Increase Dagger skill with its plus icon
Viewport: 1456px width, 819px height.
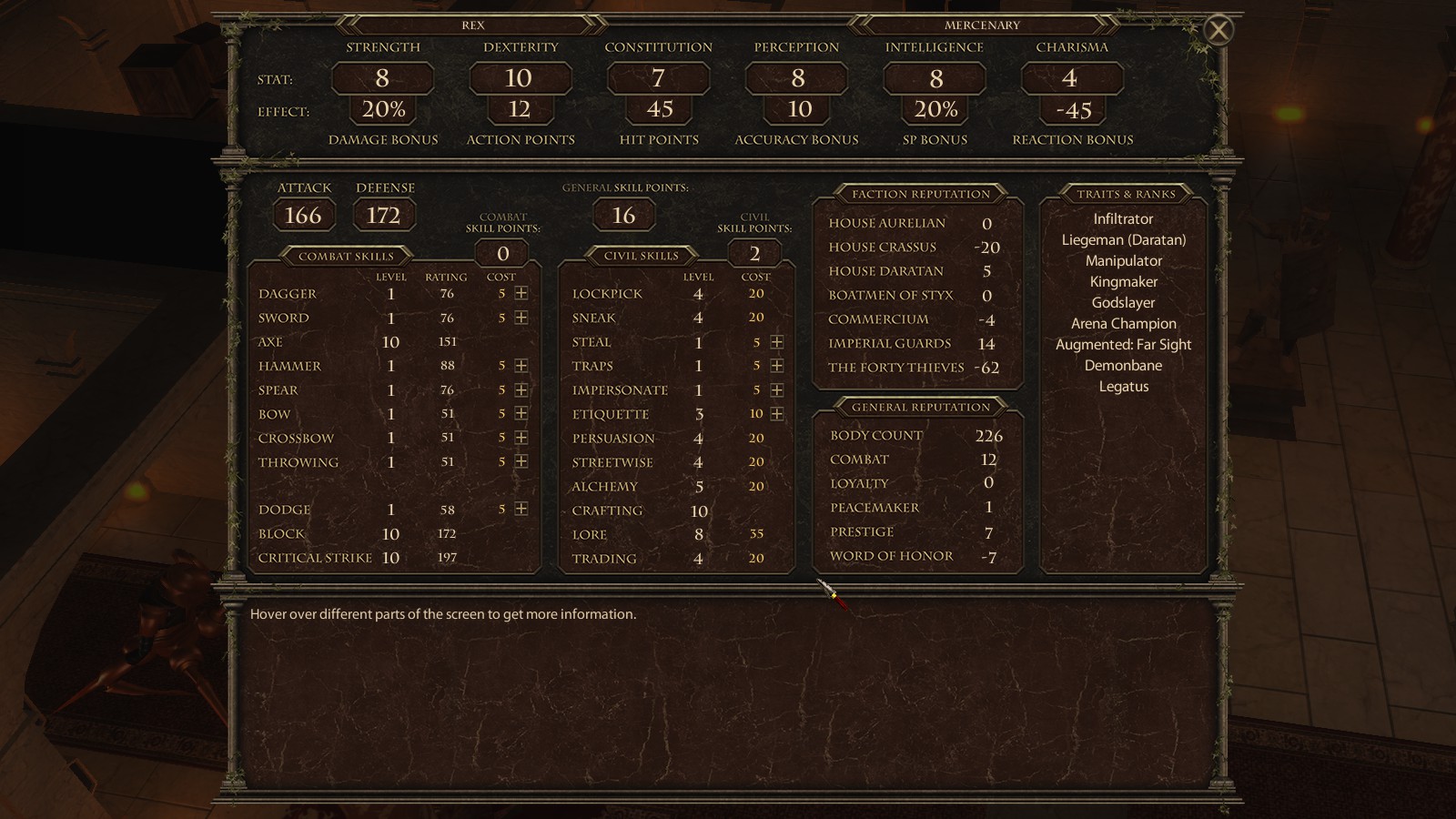coord(521,293)
